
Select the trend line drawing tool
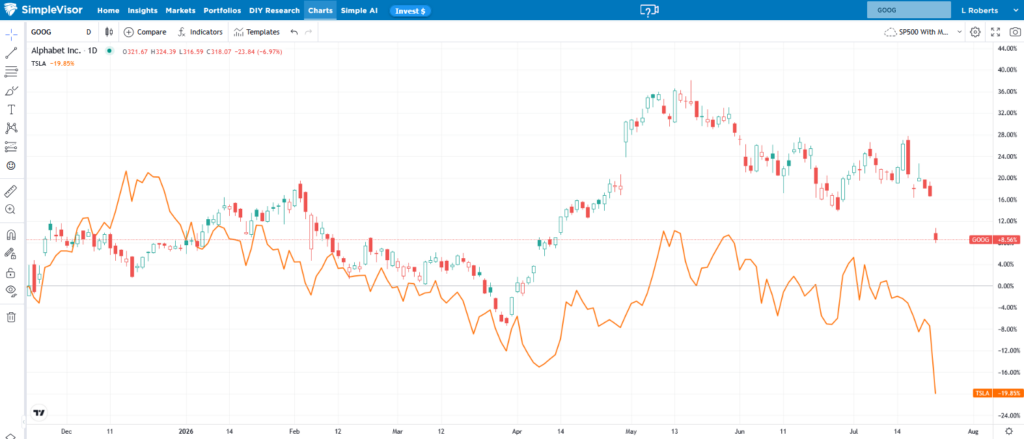coord(11,53)
